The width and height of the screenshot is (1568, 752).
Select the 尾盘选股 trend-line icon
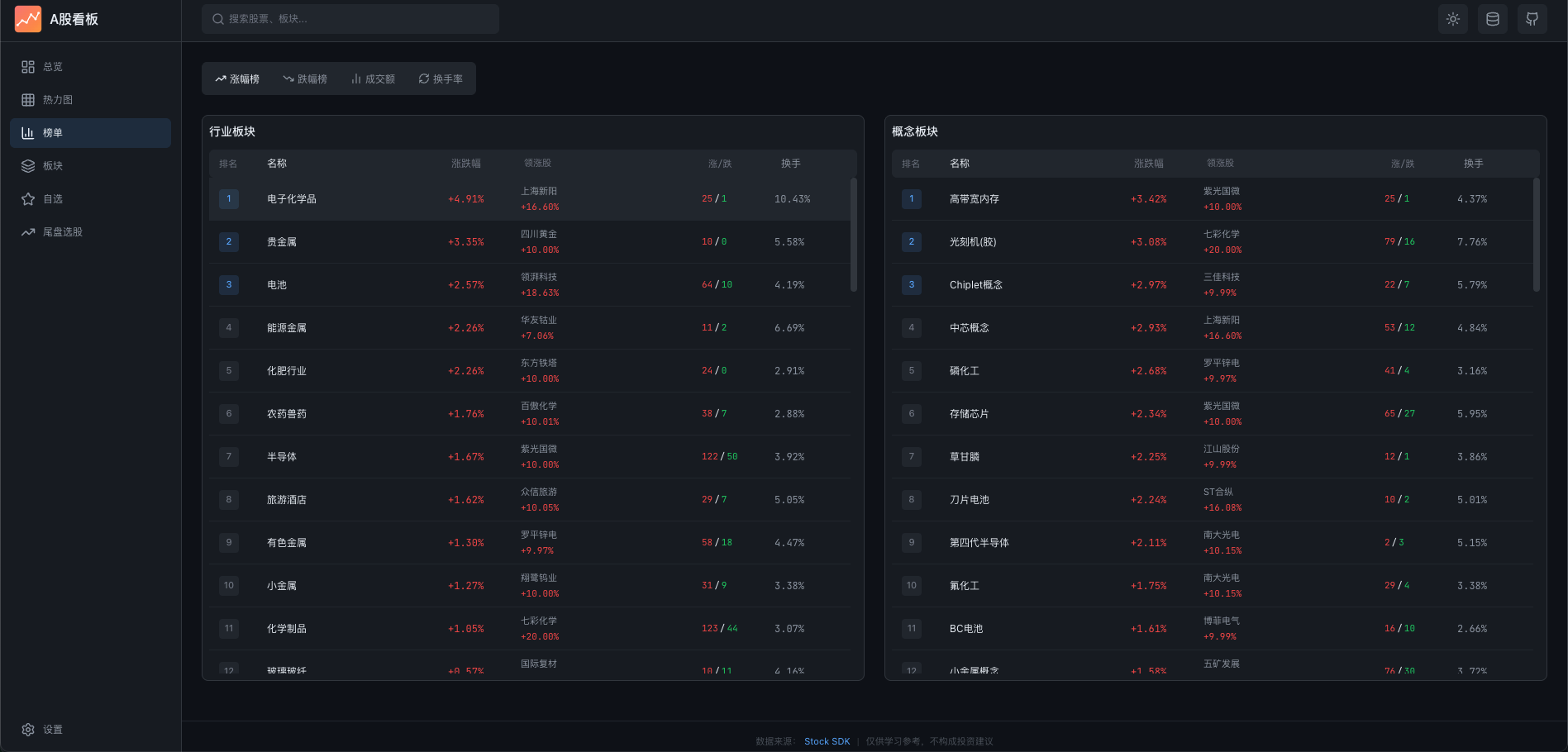click(27, 231)
